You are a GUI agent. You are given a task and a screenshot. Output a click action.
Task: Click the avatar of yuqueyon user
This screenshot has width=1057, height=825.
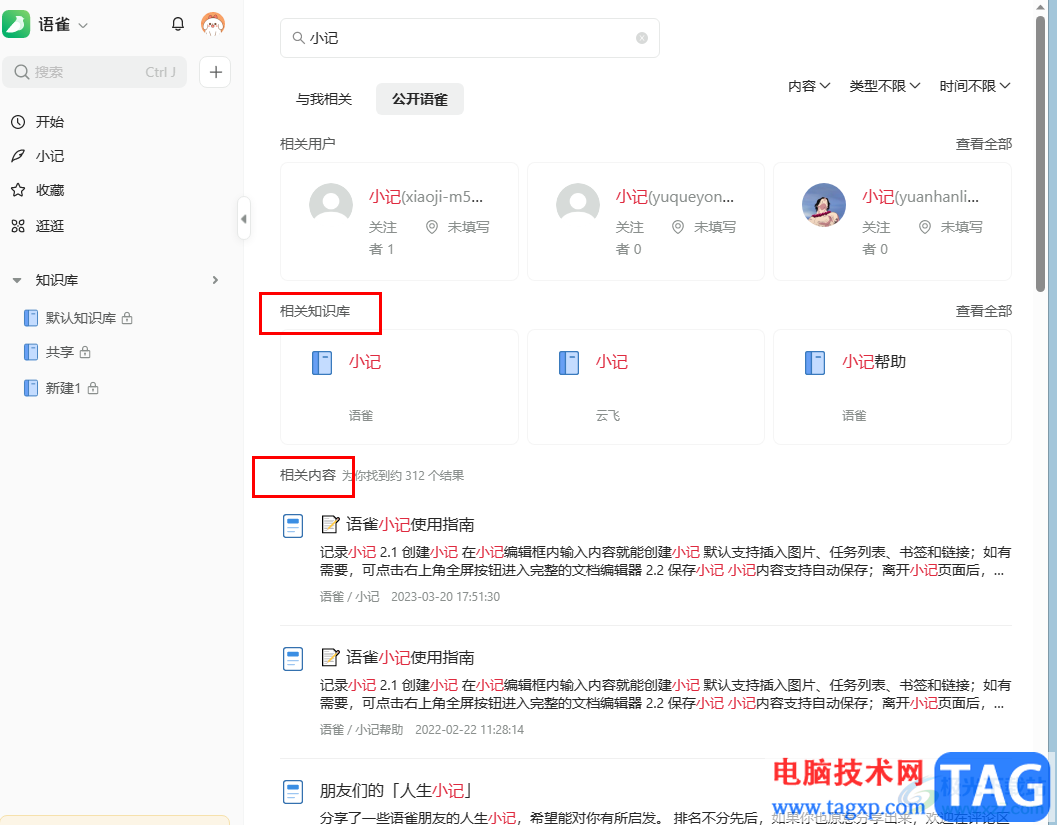[578, 204]
